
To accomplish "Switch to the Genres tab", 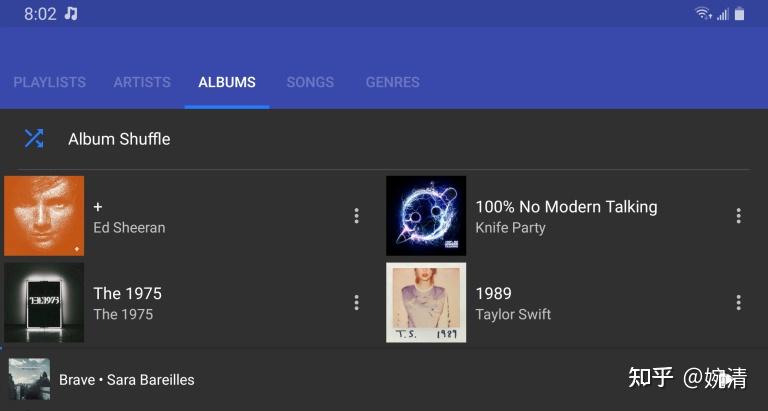I will coord(392,82).
